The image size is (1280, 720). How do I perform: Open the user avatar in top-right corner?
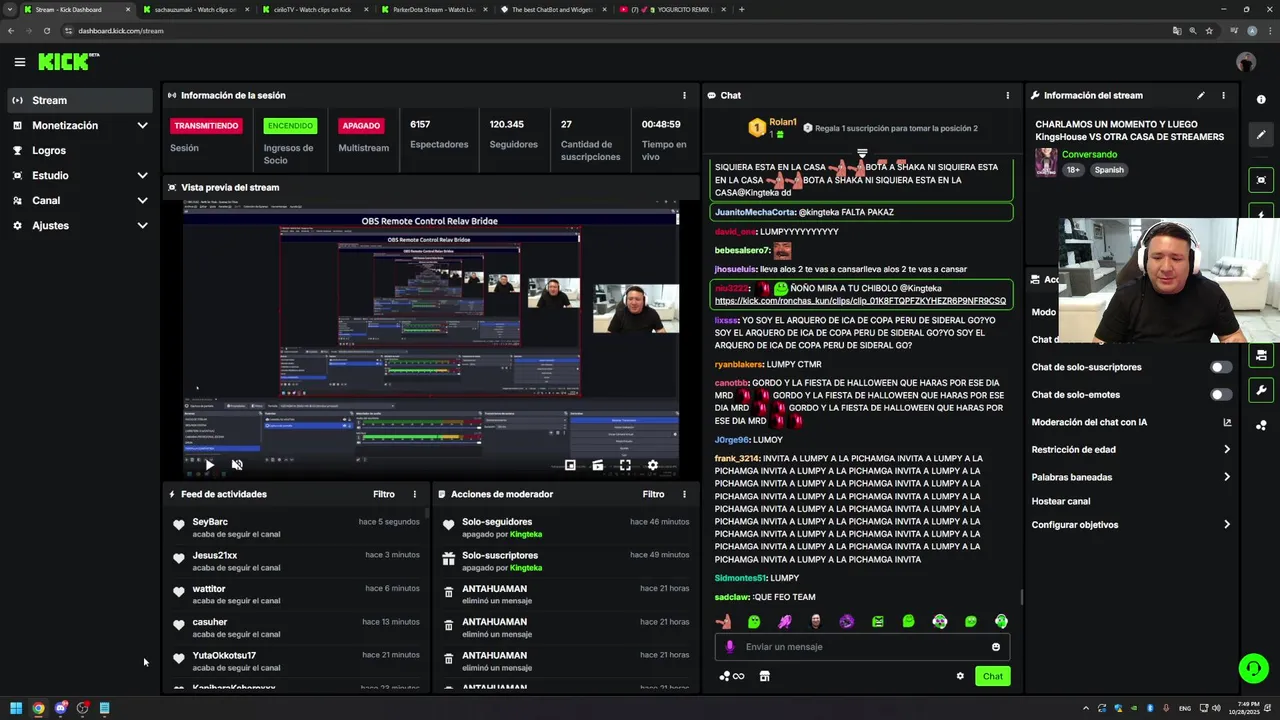(x=1245, y=62)
